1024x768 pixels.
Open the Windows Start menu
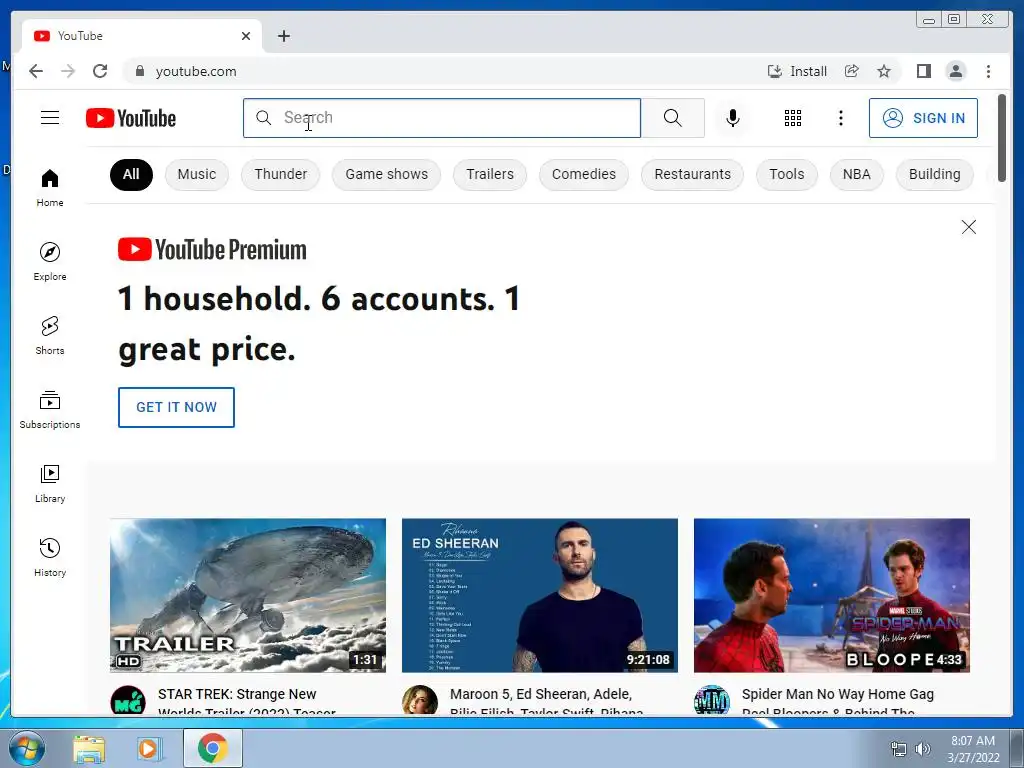pyautogui.click(x=27, y=748)
